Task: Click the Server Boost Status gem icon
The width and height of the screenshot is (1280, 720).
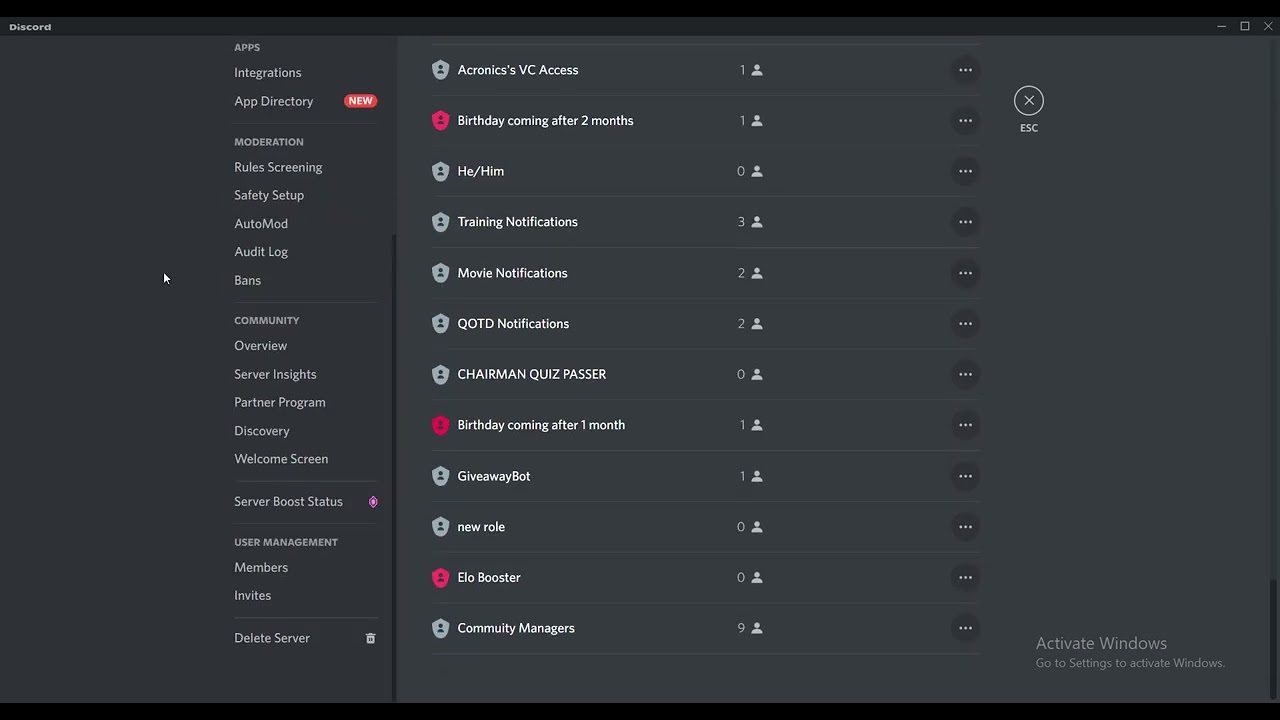Action: (x=373, y=502)
